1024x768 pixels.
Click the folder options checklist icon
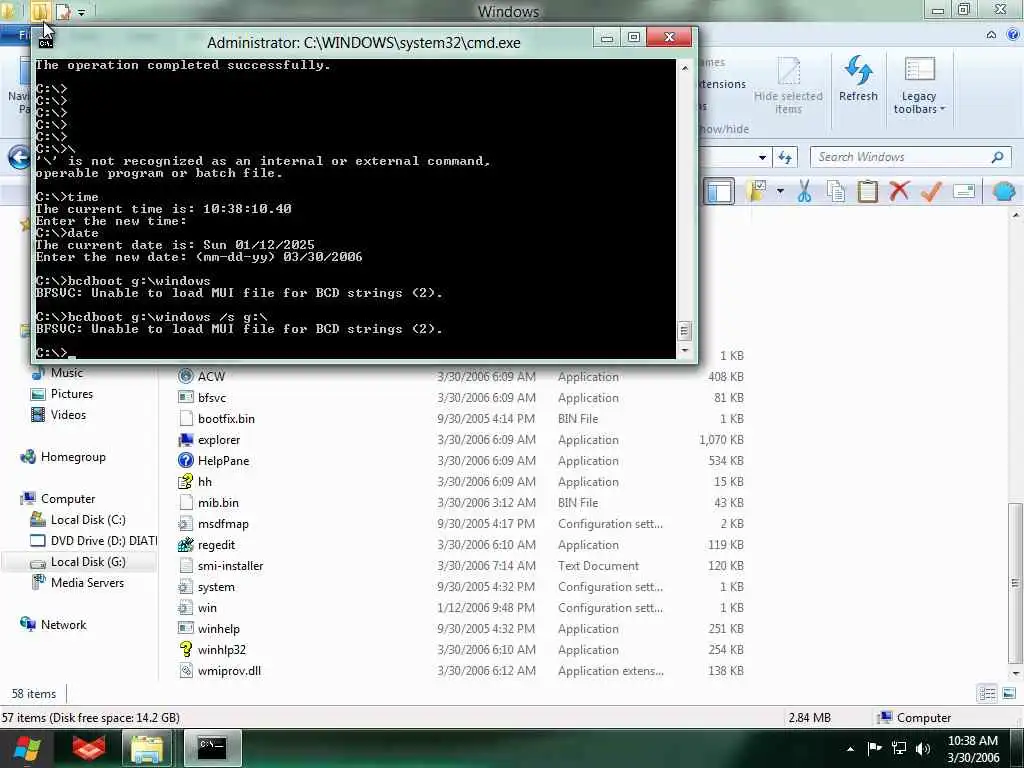pos(758,191)
